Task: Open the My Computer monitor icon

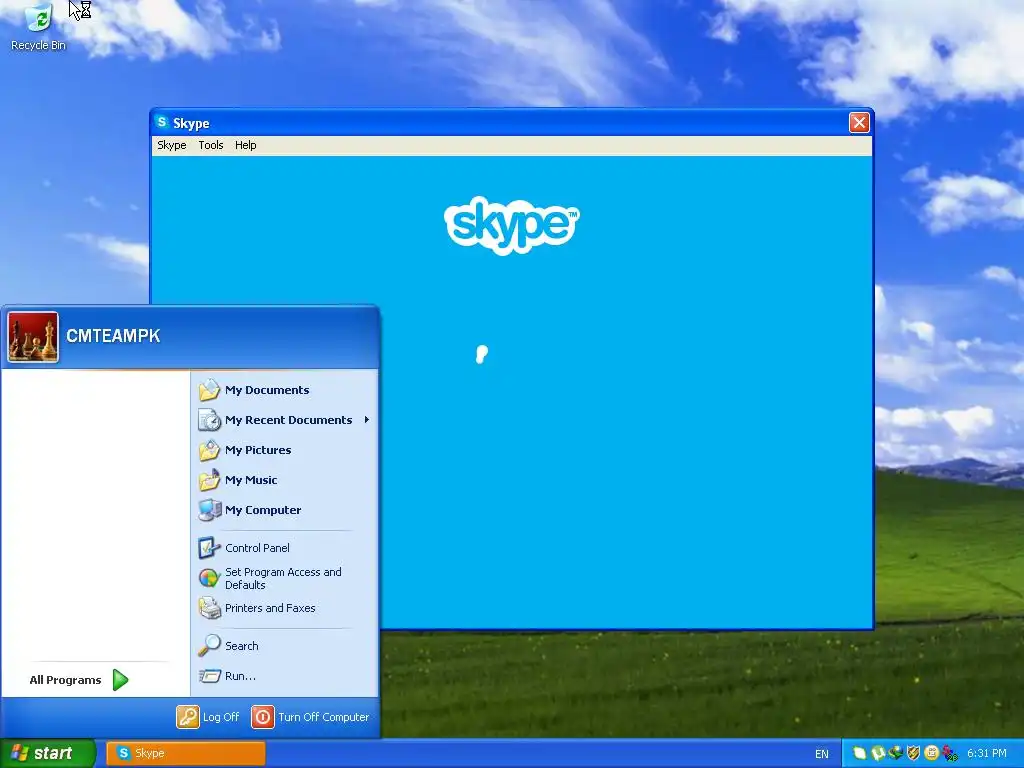Action: click(x=209, y=510)
